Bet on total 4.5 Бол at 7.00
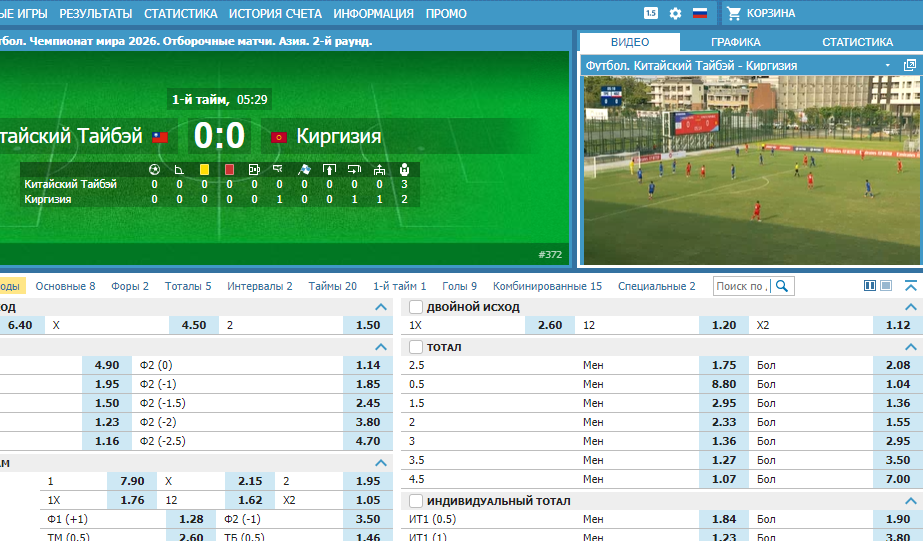Image resolution: width=923 pixels, height=541 pixels. (898, 479)
